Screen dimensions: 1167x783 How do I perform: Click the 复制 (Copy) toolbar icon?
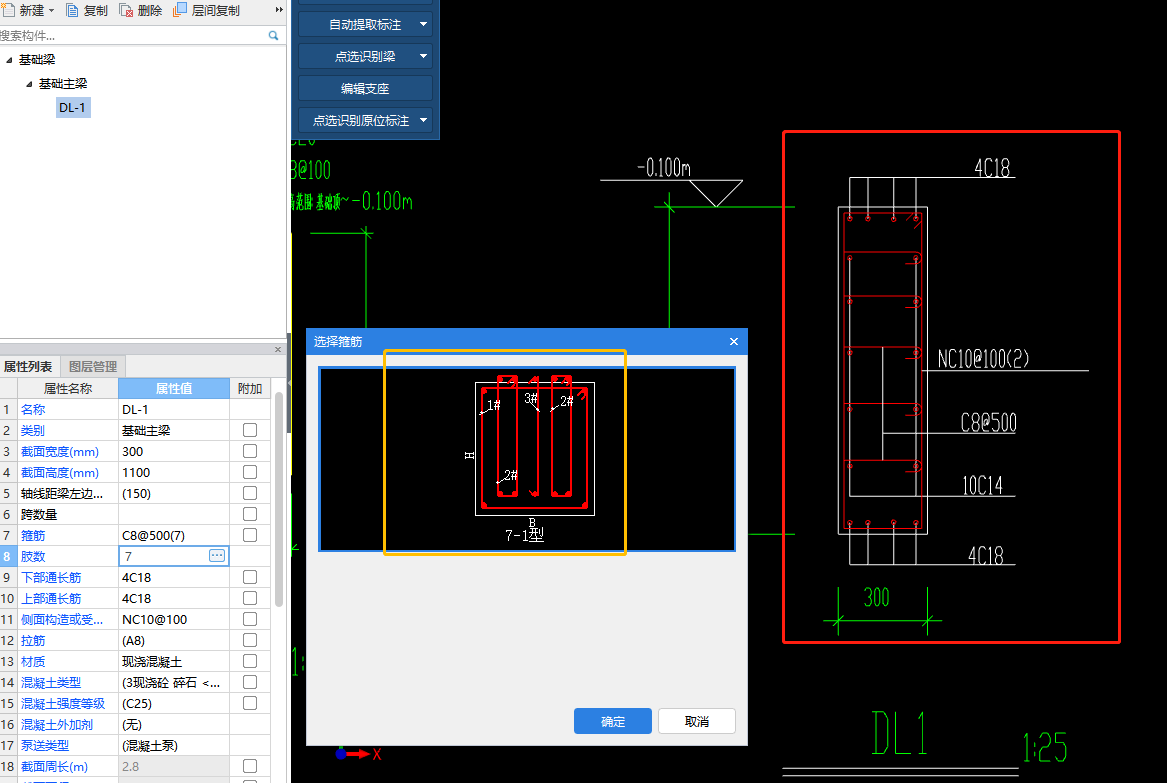pyautogui.click(x=72, y=10)
